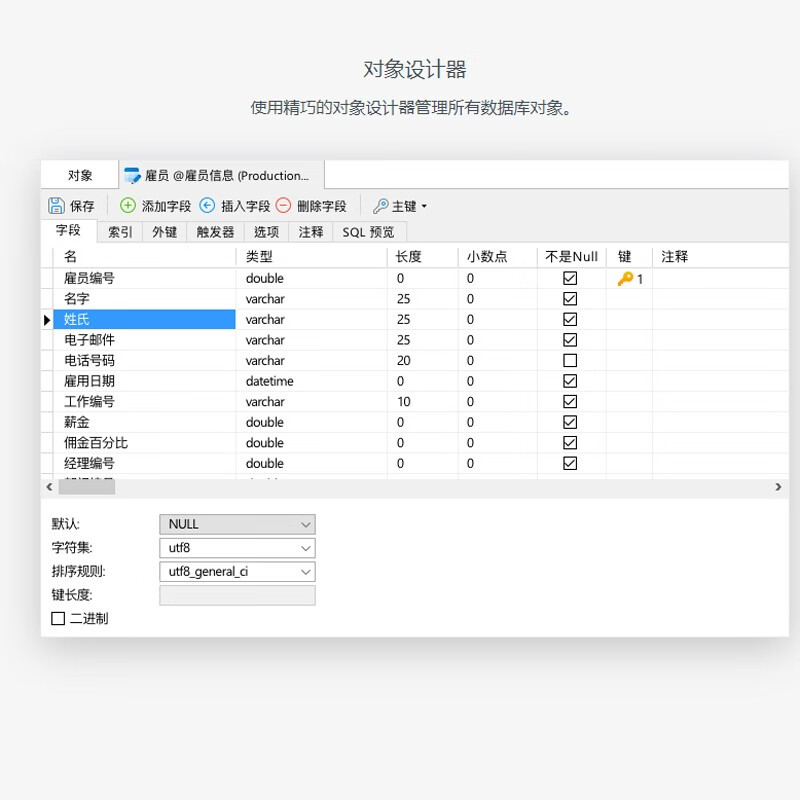This screenshot has height=800, width=800.
Task: Uncheck Not Null for 薪金 field
Action: tap(570, 422)
